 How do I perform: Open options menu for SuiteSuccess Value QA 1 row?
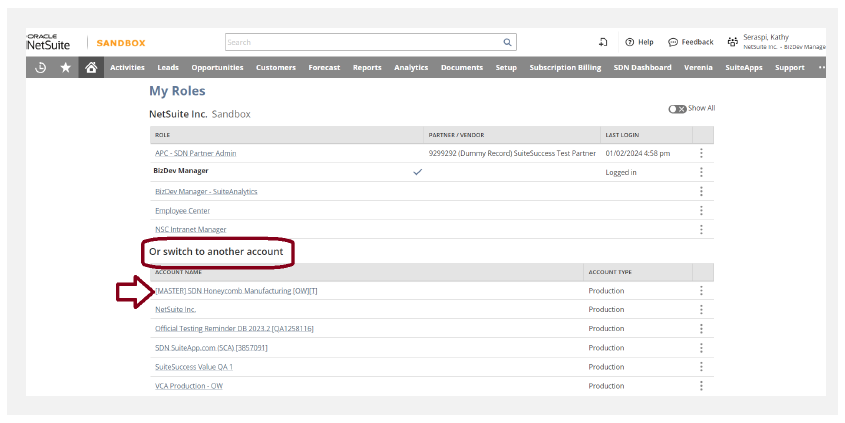point(701,366)
